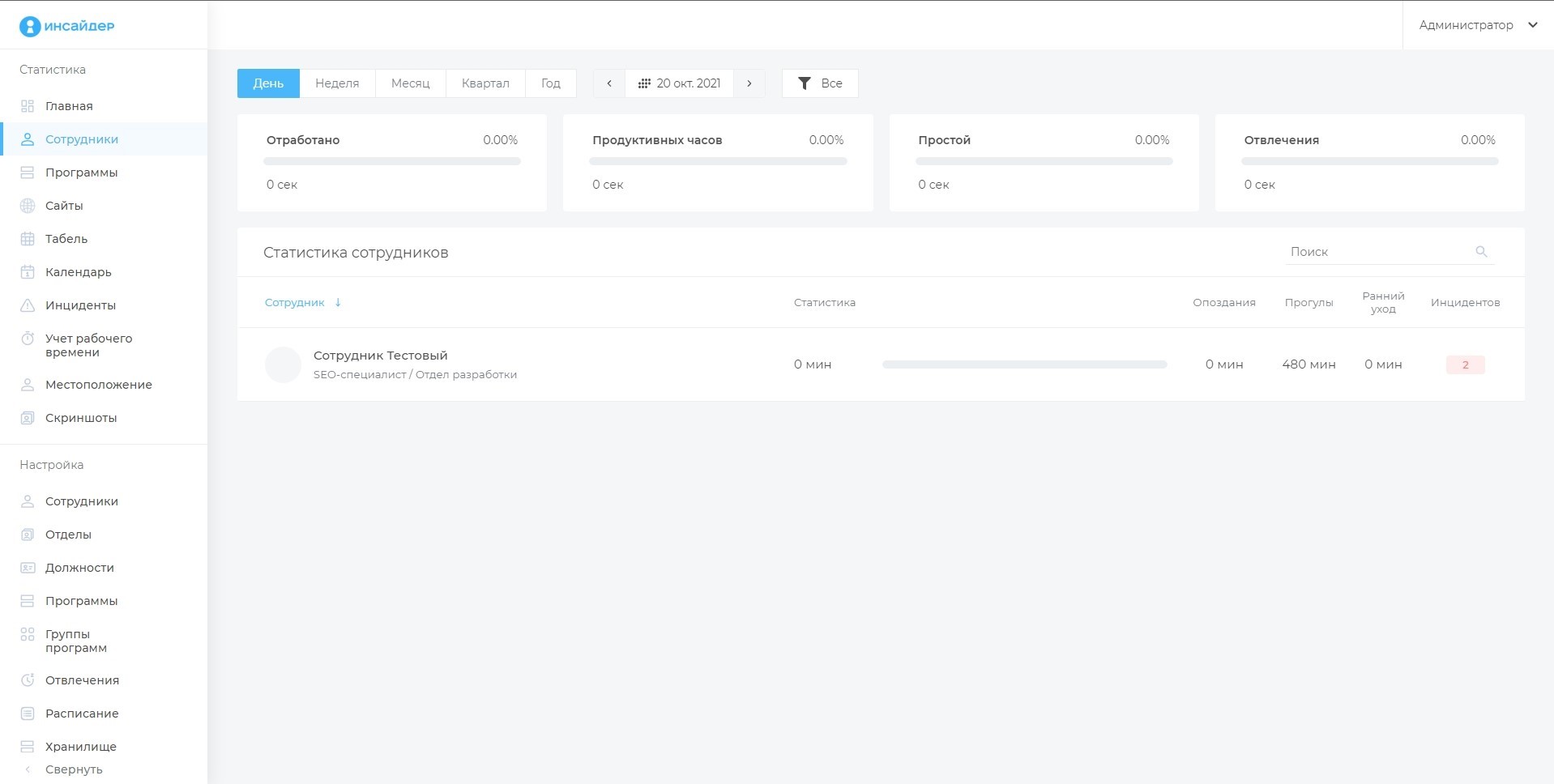Viewport: 1554px width, 784px height.
Task: Click the calendar icon beside 20 окт. 2021
Action: click(x=644, y=83)
